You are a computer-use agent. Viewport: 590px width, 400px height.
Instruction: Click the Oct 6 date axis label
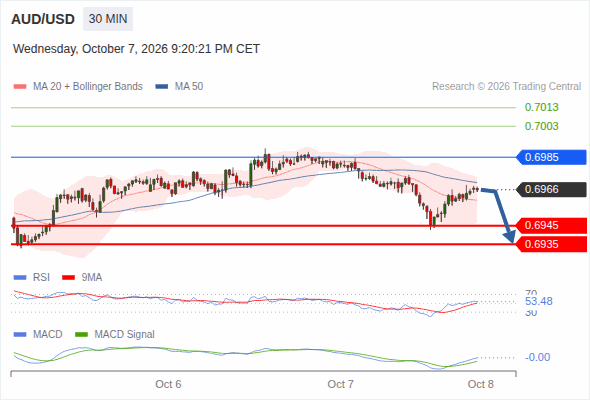[168, 384]
